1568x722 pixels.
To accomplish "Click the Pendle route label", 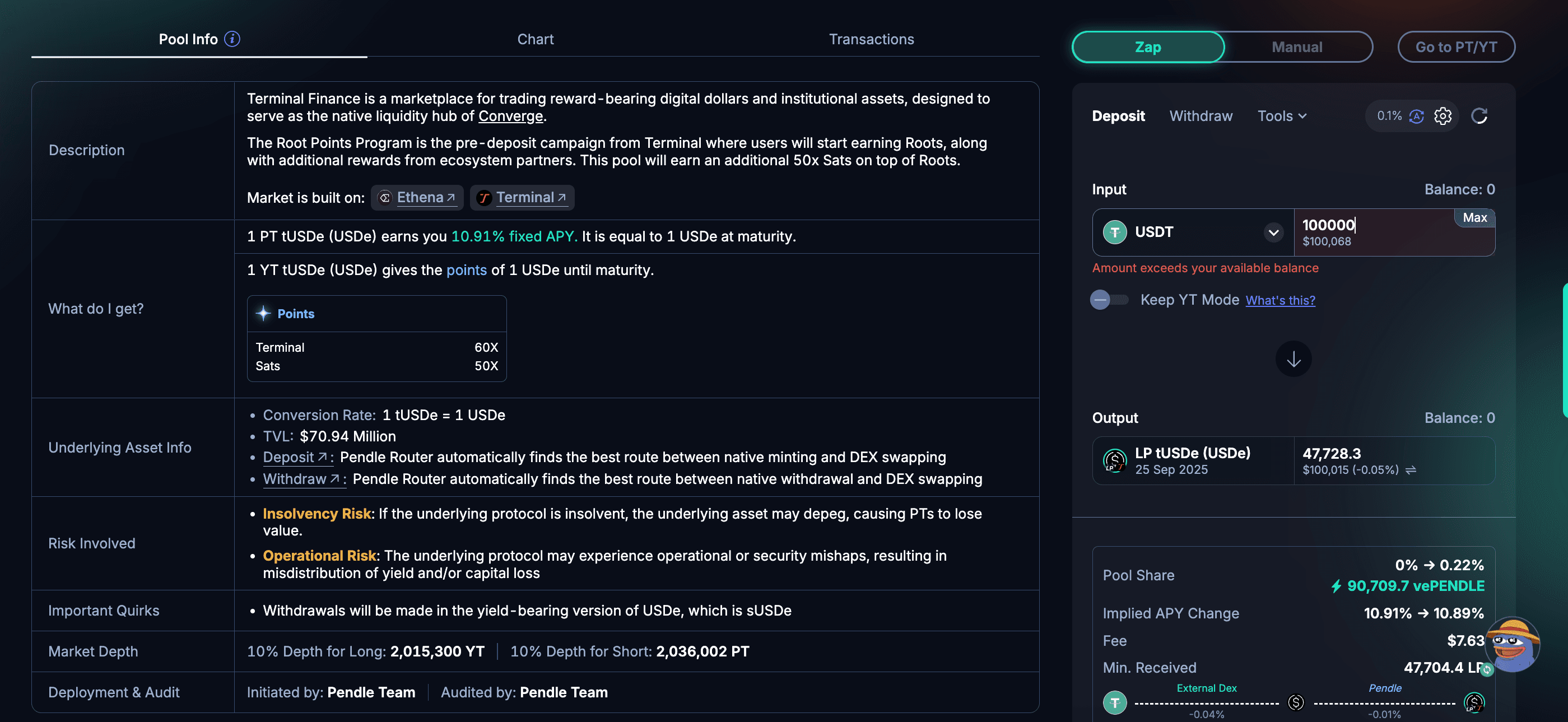I will tap(1385, 688).
